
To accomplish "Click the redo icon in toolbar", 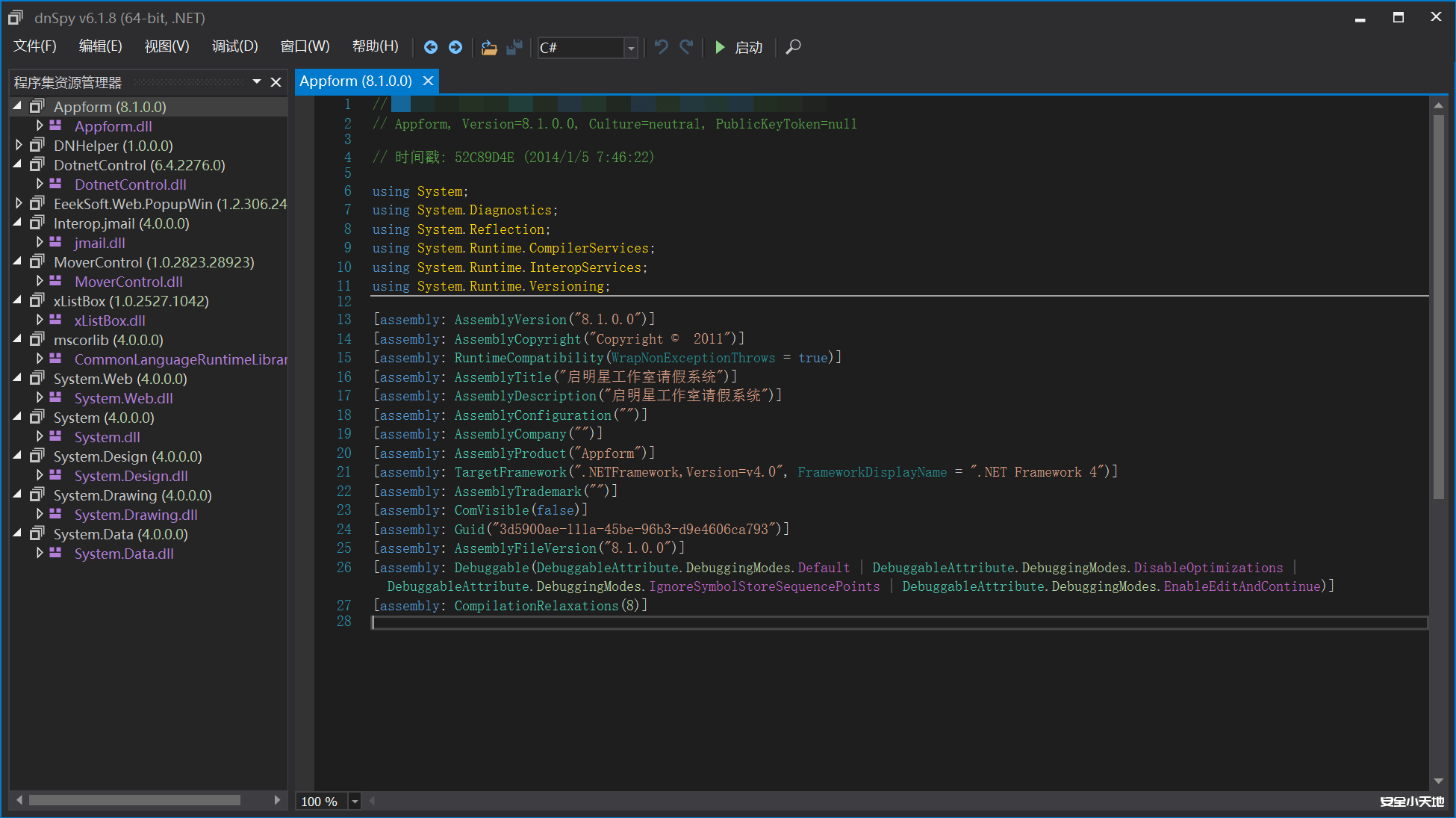I will pyautogui.click(x=686, y=47).
